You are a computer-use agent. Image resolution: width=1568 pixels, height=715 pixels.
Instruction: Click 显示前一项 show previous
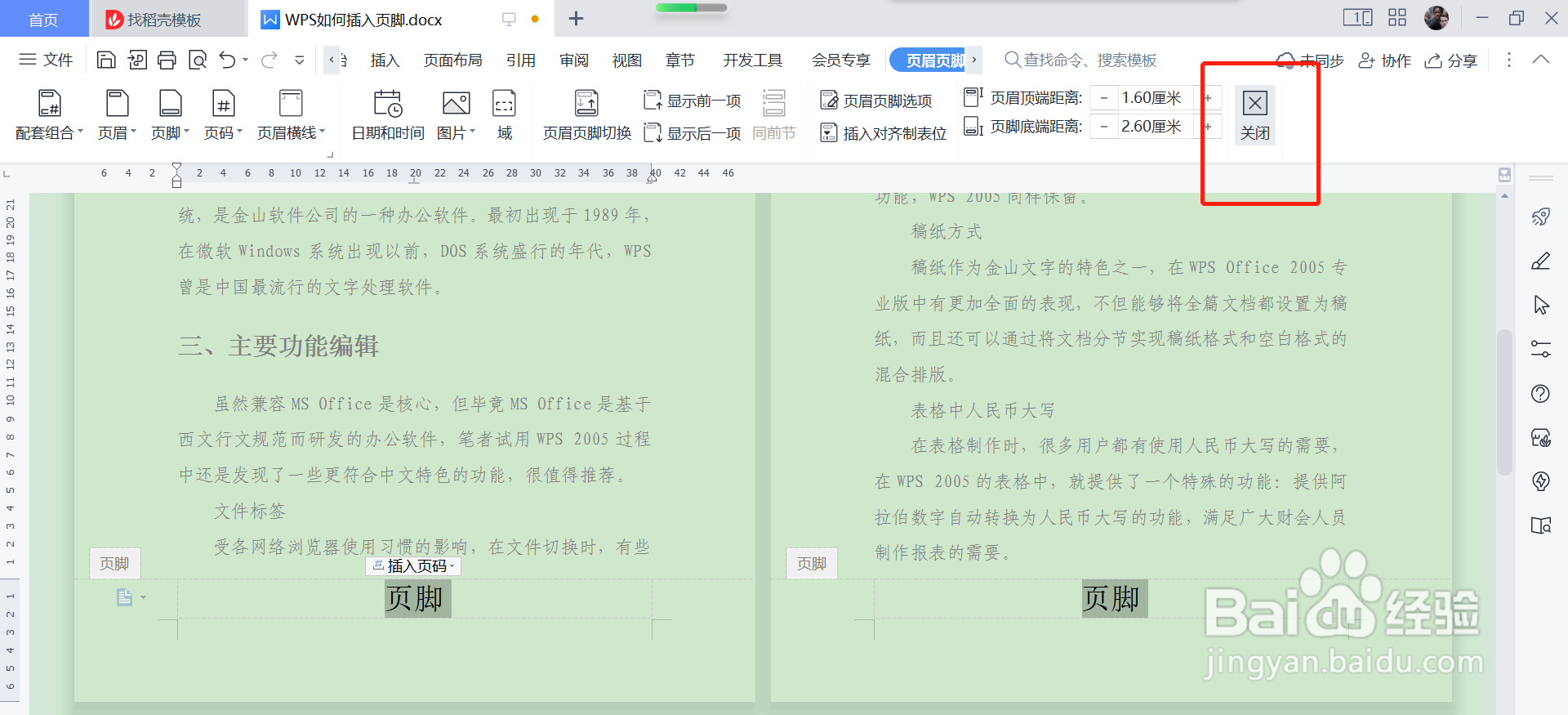pyautogui.click(x=693, y=101)
